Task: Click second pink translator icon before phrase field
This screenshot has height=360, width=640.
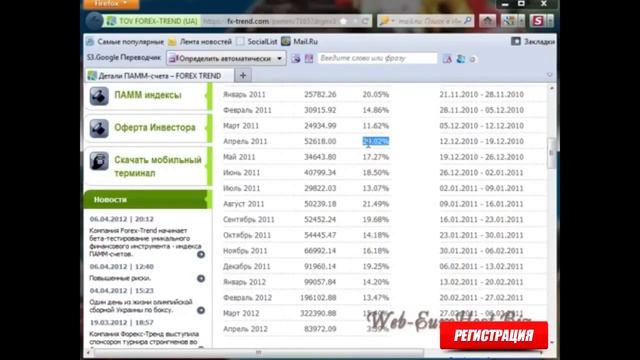Action: click(309, 59)
